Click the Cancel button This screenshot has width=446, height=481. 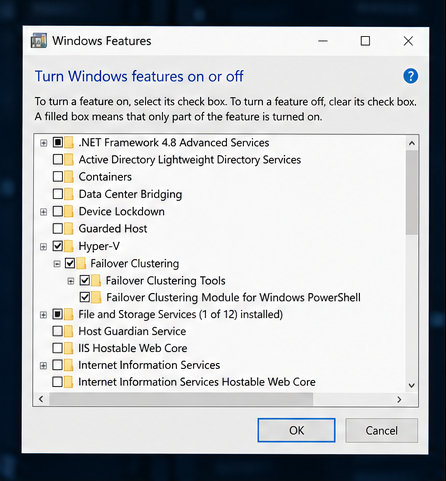pos(381,430)
